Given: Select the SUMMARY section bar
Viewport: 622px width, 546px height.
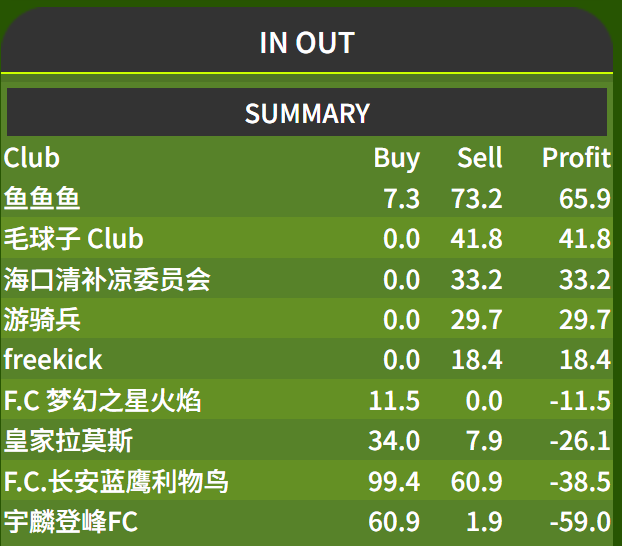Looking at the screenshot, I should point(307,112).
